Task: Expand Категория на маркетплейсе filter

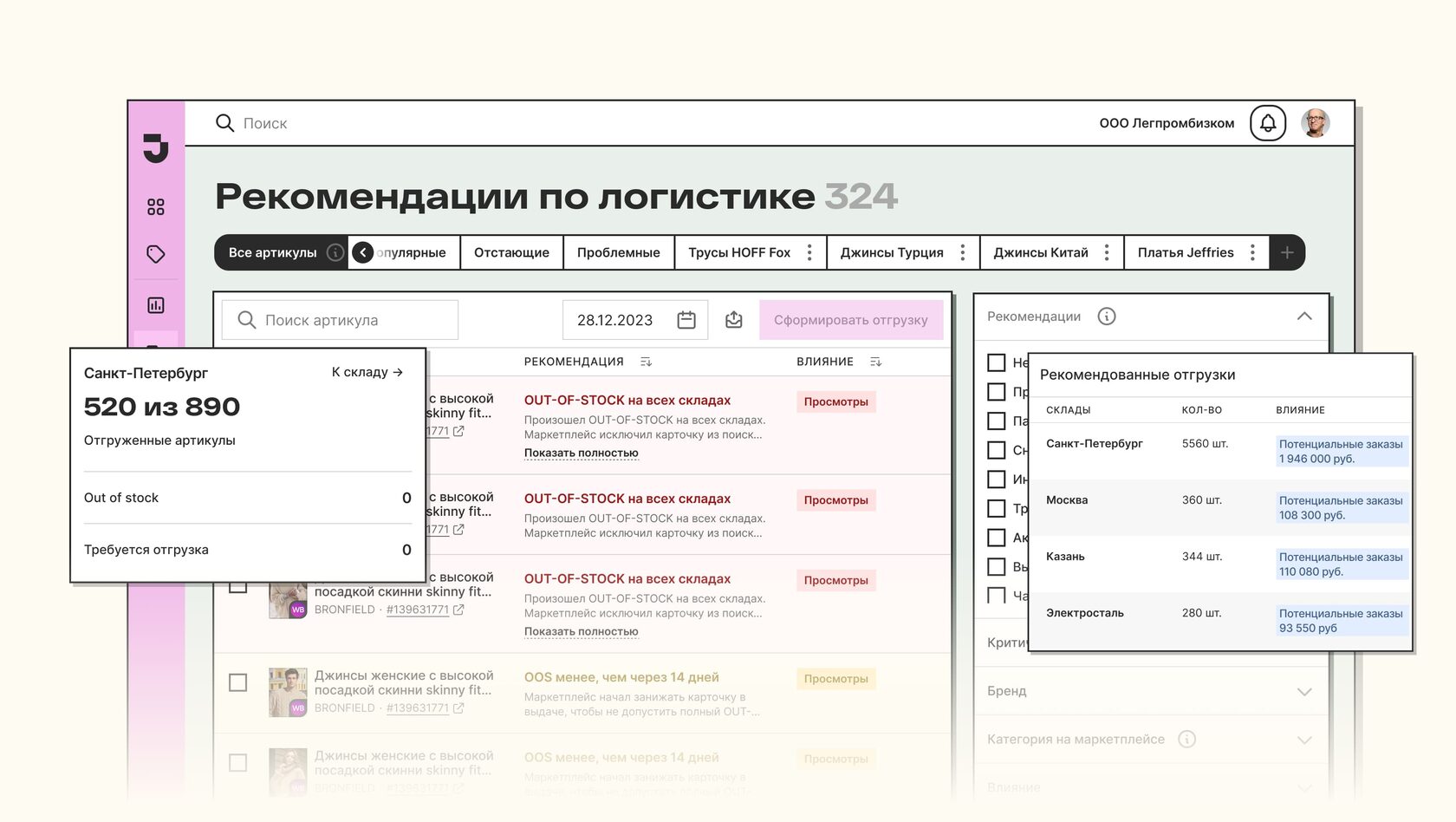Action: pos(1304,740)
